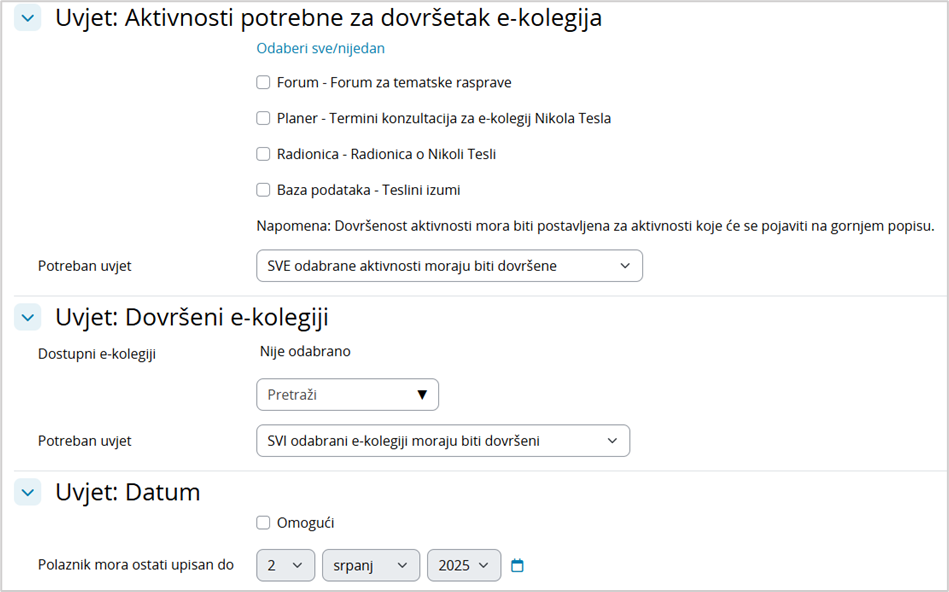Open the year selector showing '2025'
This screenshot has width=949, height=592.
tap(463, 565)
